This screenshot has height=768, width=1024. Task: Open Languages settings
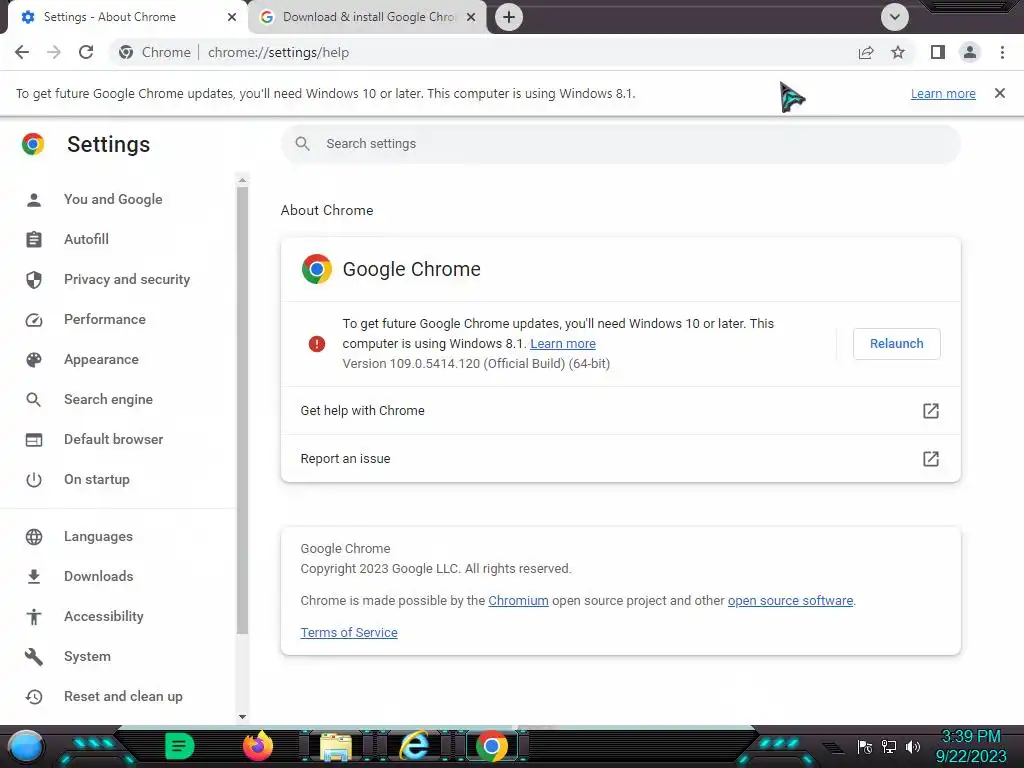98,536
